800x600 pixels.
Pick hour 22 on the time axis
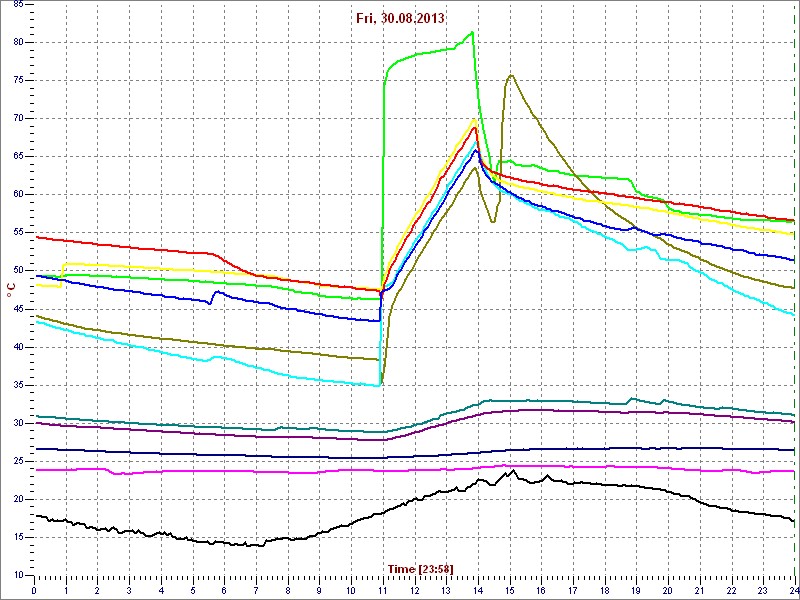731,590
